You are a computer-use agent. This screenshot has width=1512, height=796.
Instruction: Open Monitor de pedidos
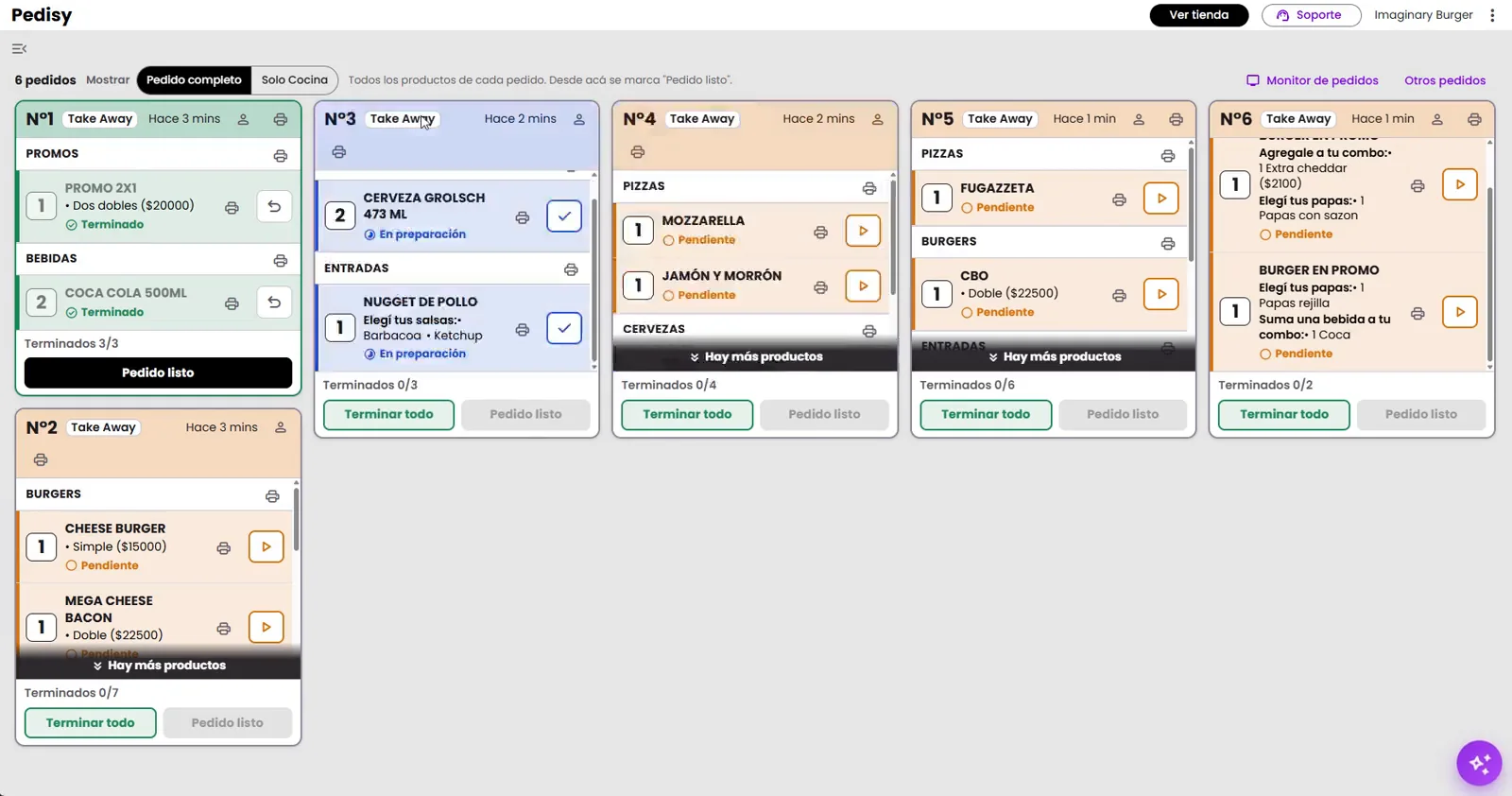[x=1313, y=80]
